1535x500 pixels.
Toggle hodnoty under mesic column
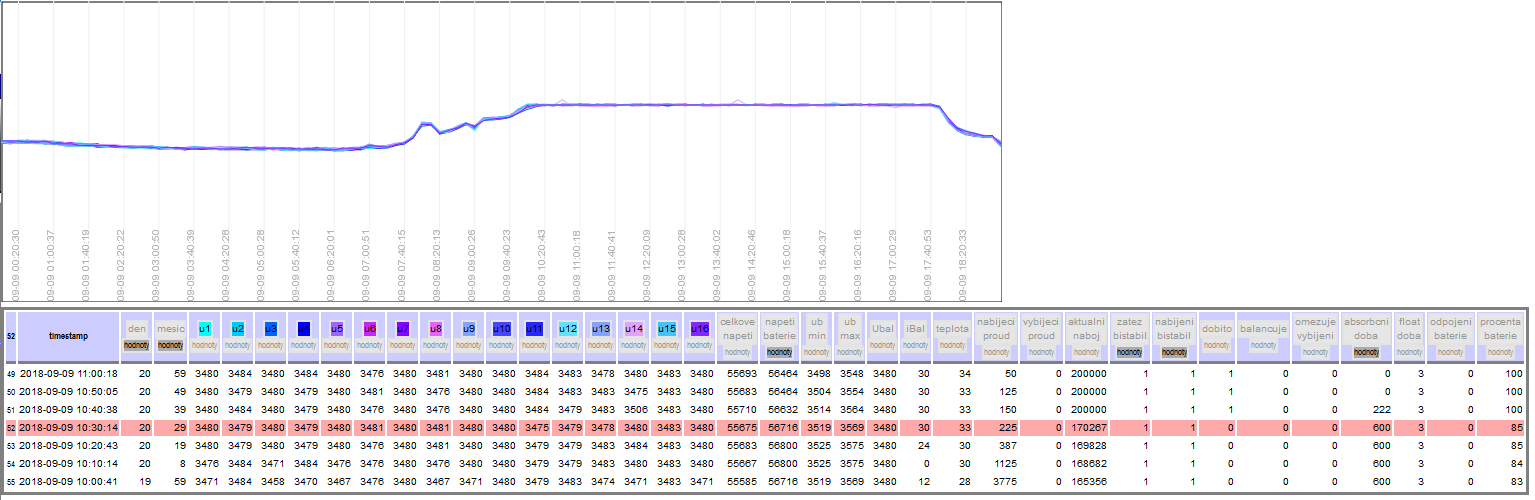(171, 345)
